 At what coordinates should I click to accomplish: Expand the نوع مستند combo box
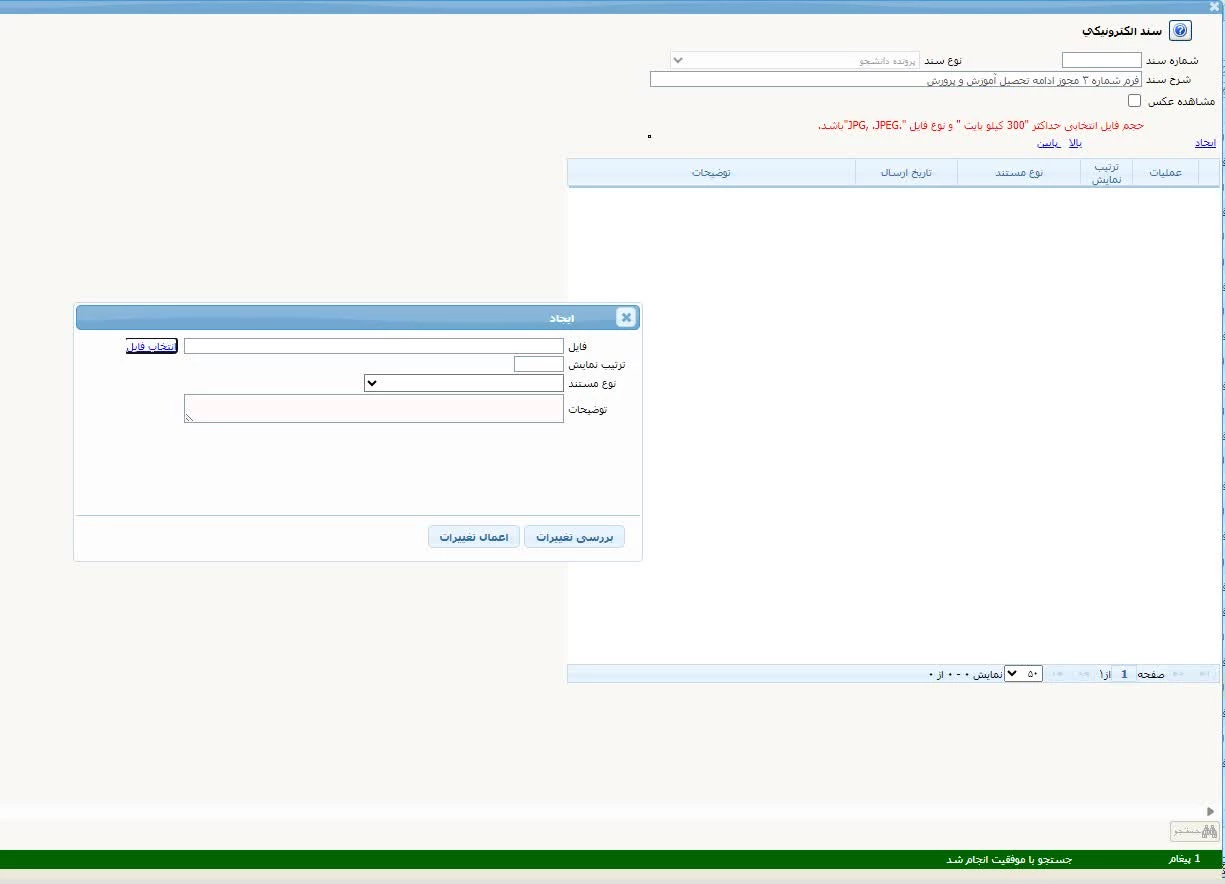pos(464,383)
